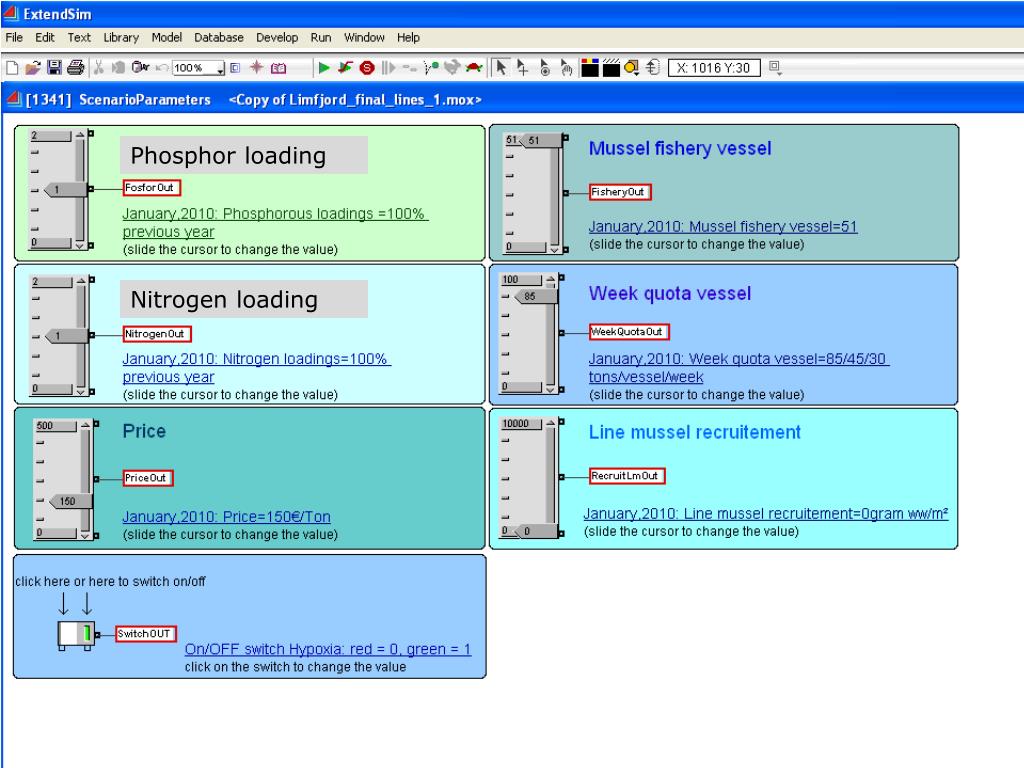1024x768 pixels.
Task: Click the Phosphor loading slider knob at 1
Action: [64, 189]
